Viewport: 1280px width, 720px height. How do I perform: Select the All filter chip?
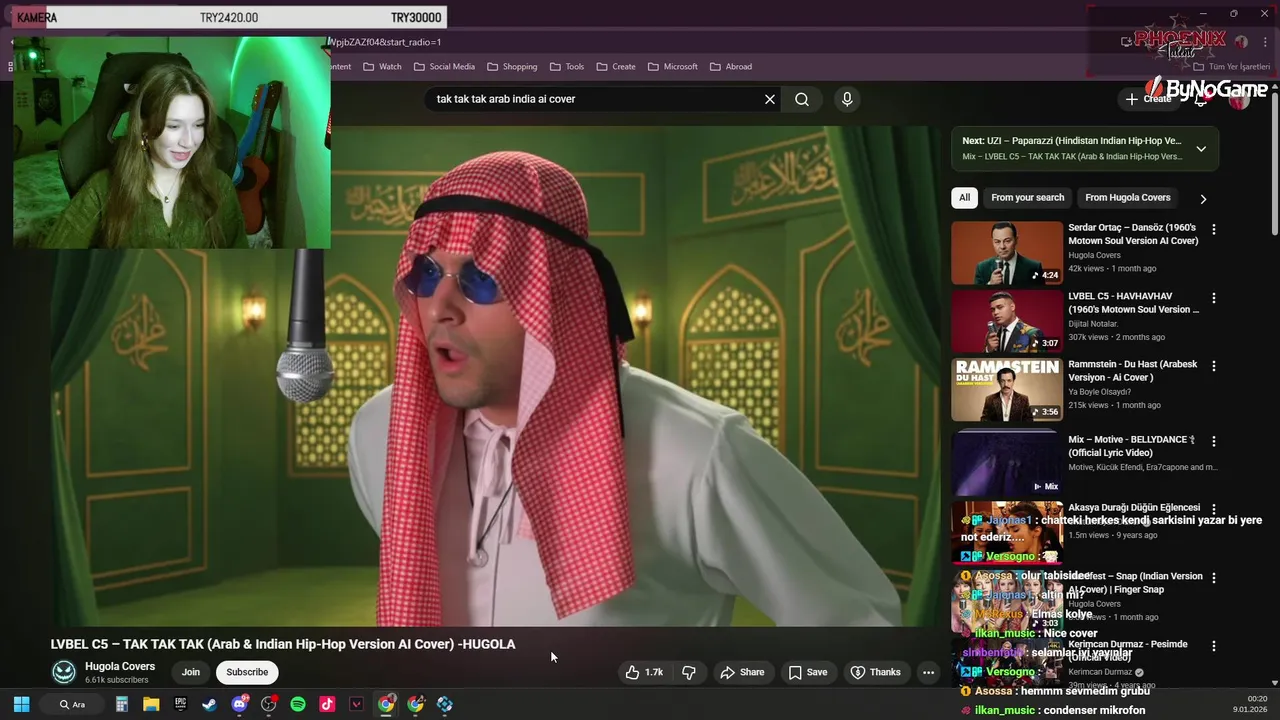coord(964,198)
